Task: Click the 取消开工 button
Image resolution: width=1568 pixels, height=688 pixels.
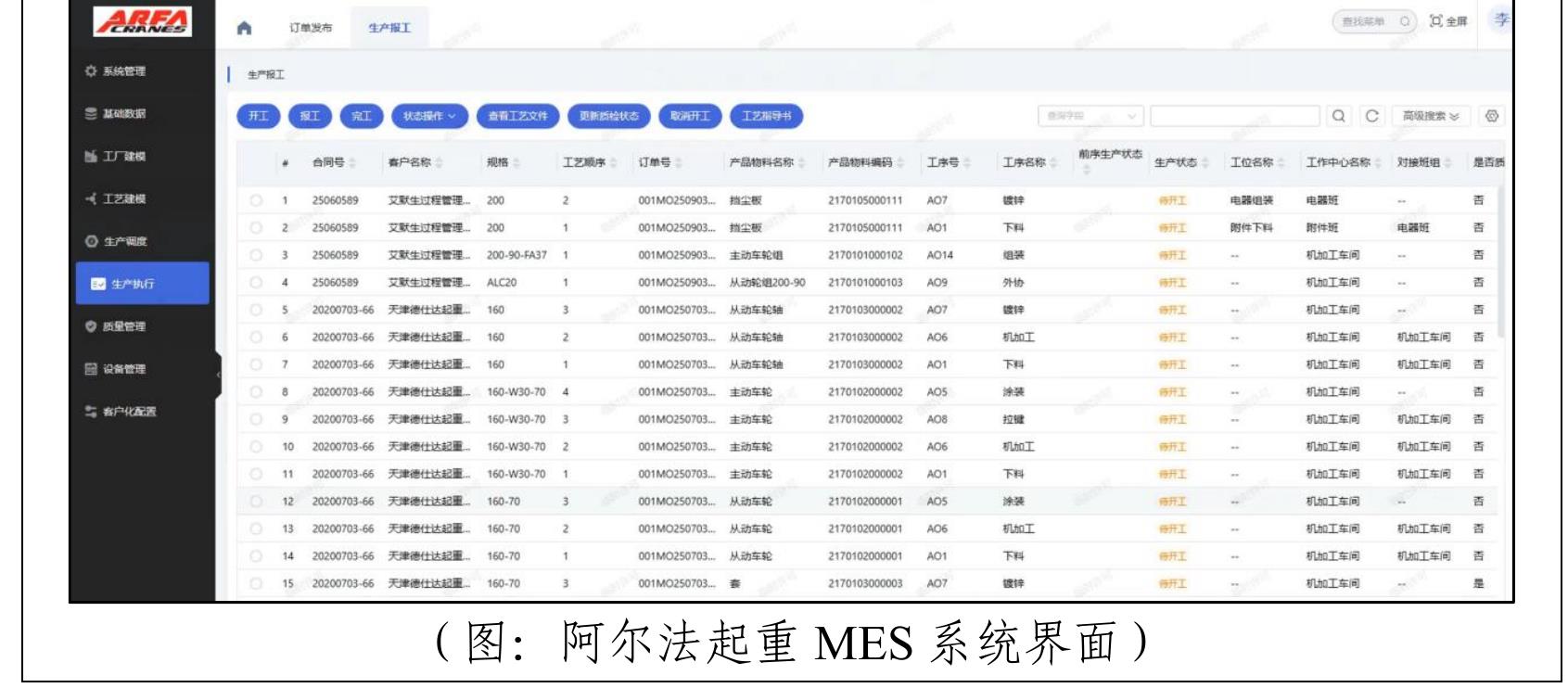Action: (690, 116)
